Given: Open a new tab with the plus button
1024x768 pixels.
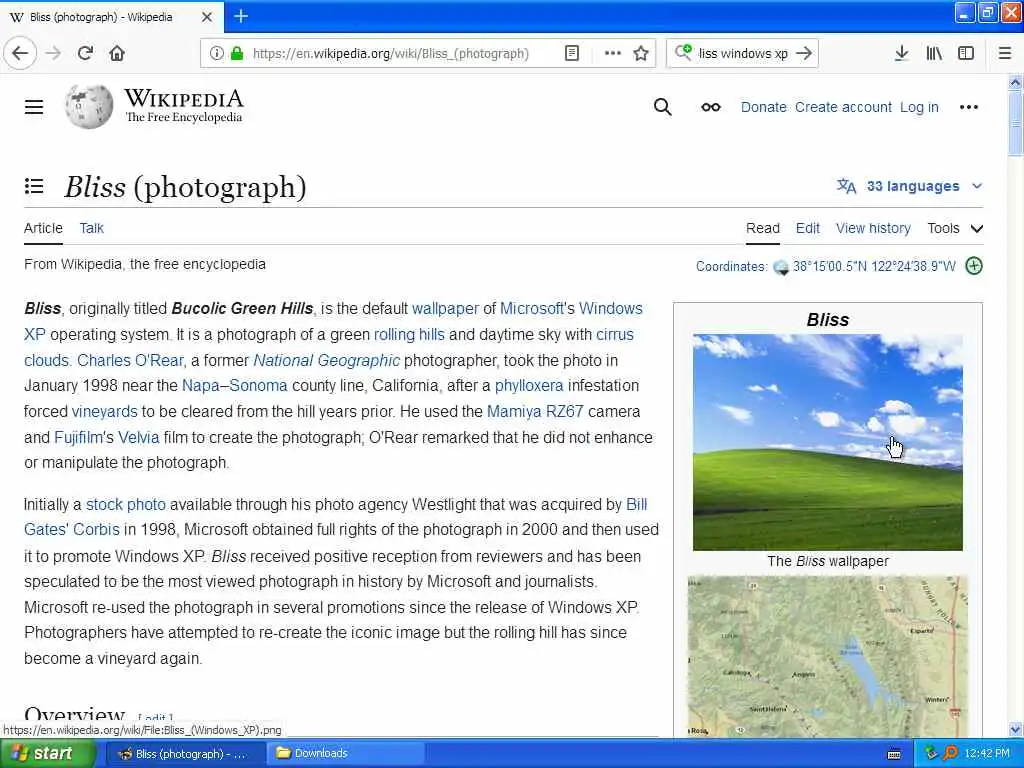Looking at the screenshot, I should (241, 16).
